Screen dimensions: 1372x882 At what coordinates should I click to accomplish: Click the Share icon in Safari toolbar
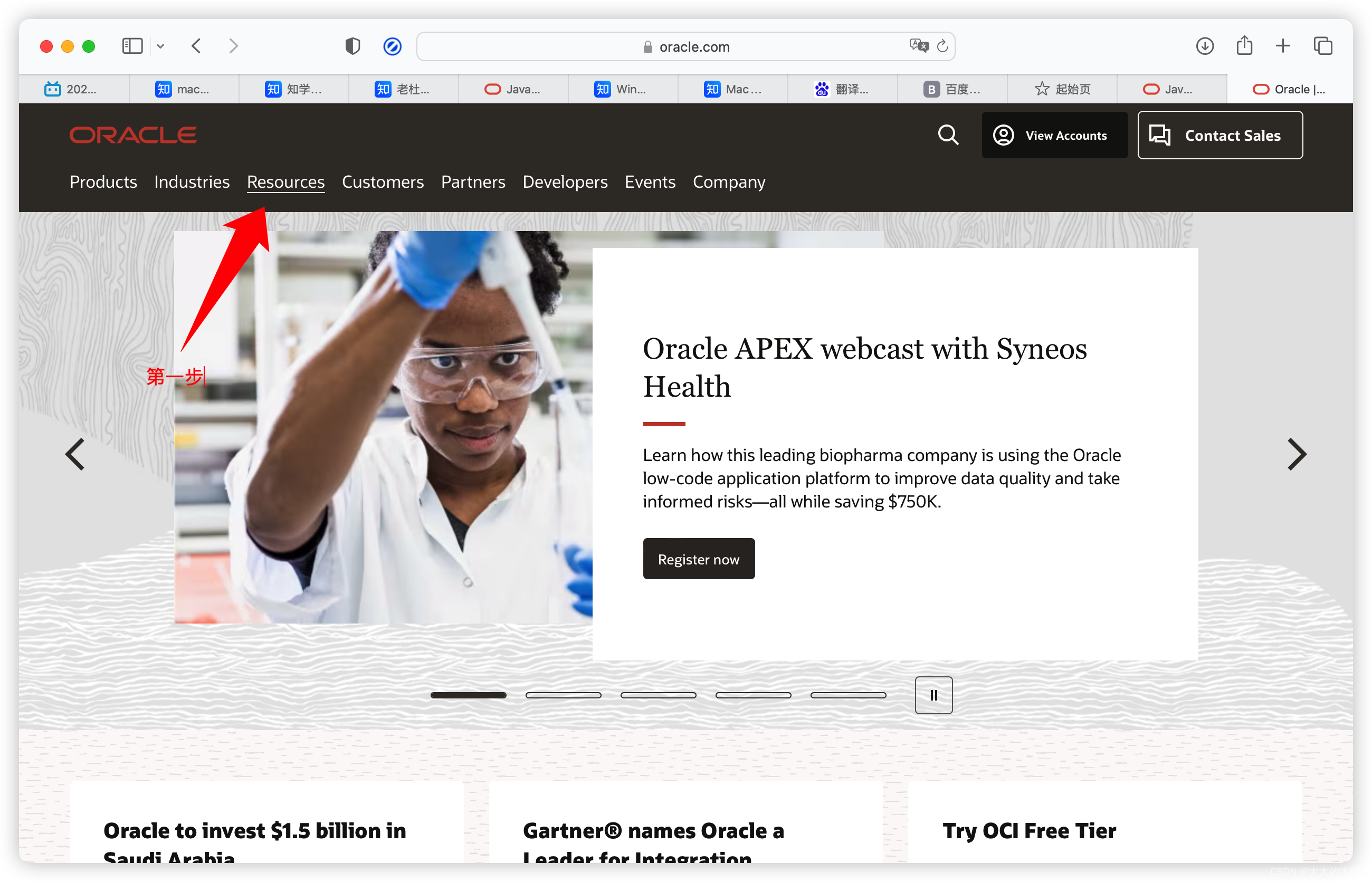pyautogui.click(x=1244, y=46)
